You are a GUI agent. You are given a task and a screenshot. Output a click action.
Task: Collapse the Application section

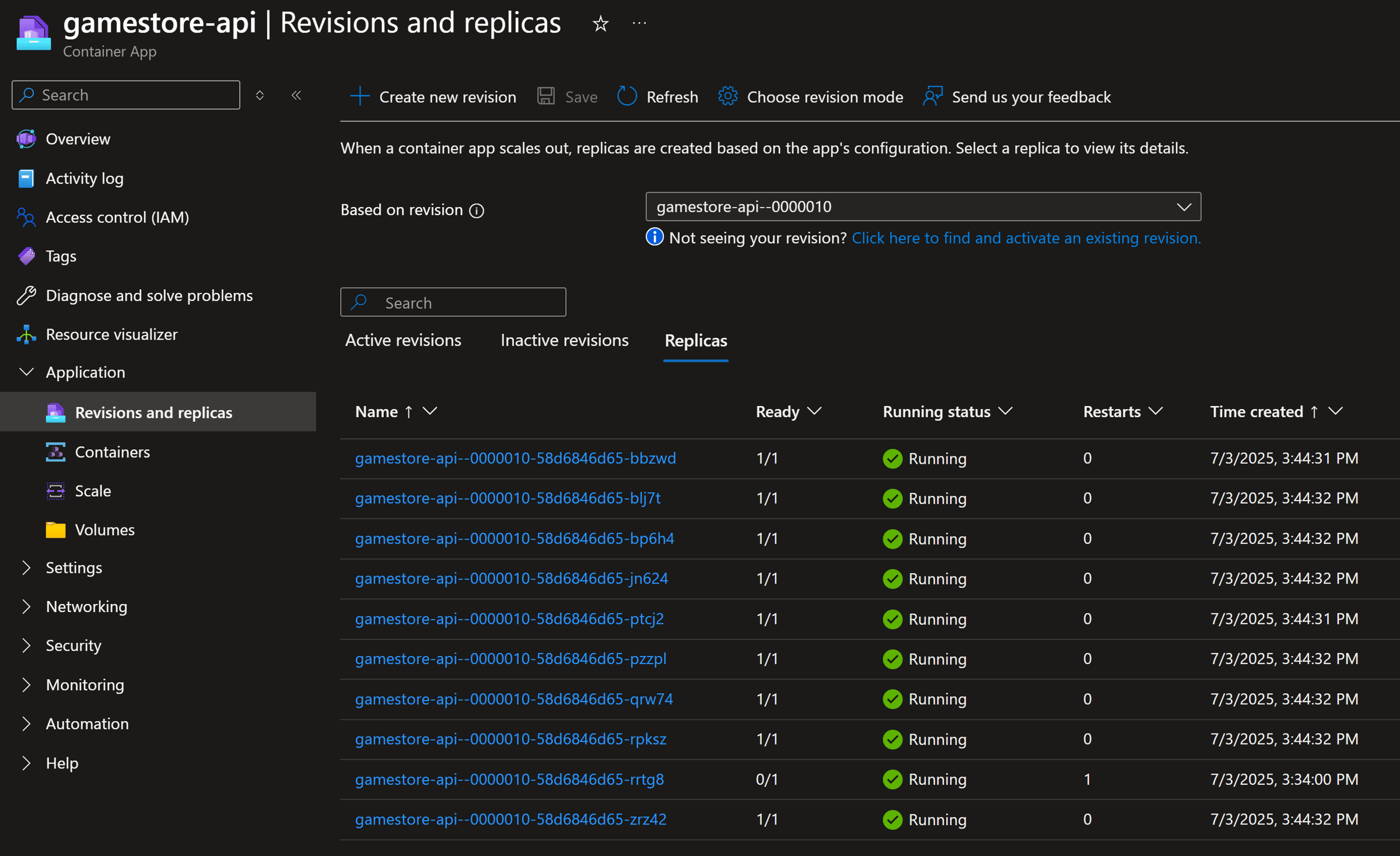tap(26, 372)
